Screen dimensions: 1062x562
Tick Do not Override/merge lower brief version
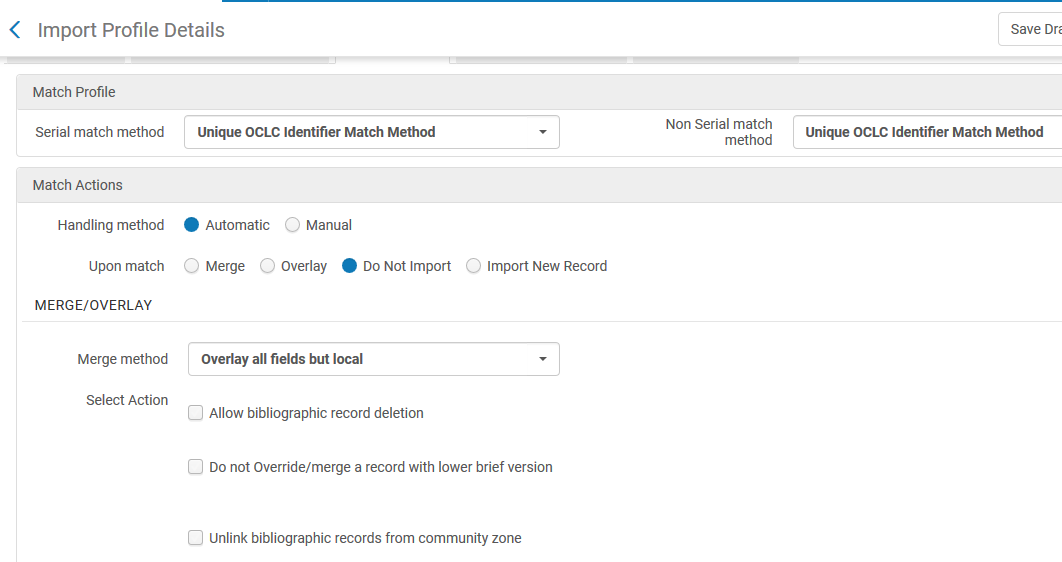196,467
